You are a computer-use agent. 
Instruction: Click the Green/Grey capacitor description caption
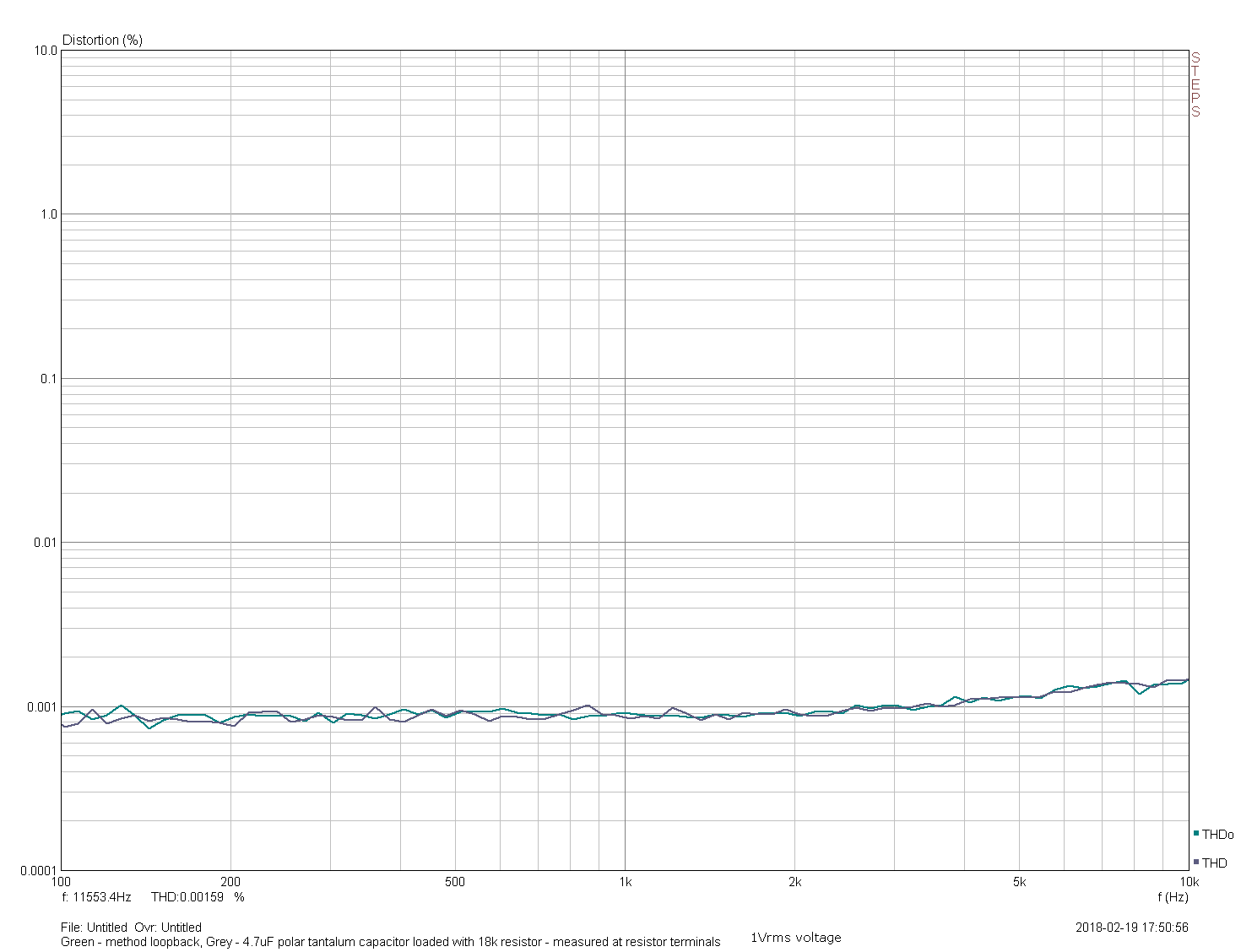coord(391,942)
